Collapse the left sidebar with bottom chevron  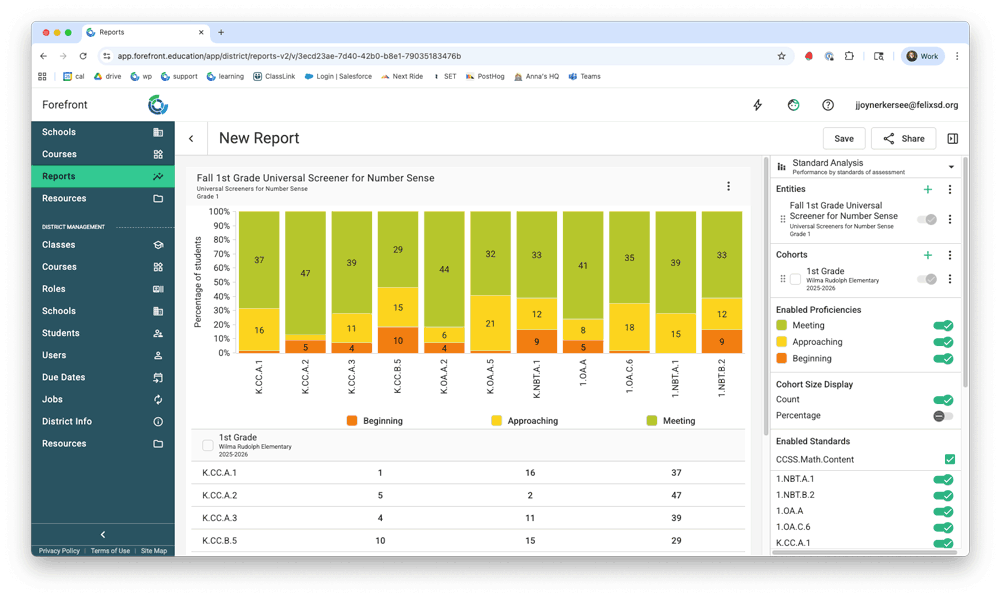(102, 535)
